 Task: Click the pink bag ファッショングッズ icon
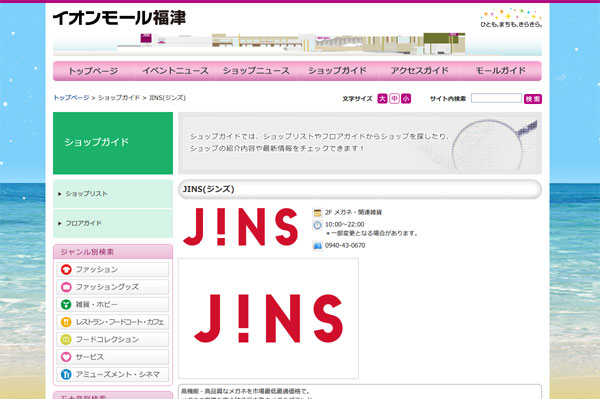click(x=66, y=287)
